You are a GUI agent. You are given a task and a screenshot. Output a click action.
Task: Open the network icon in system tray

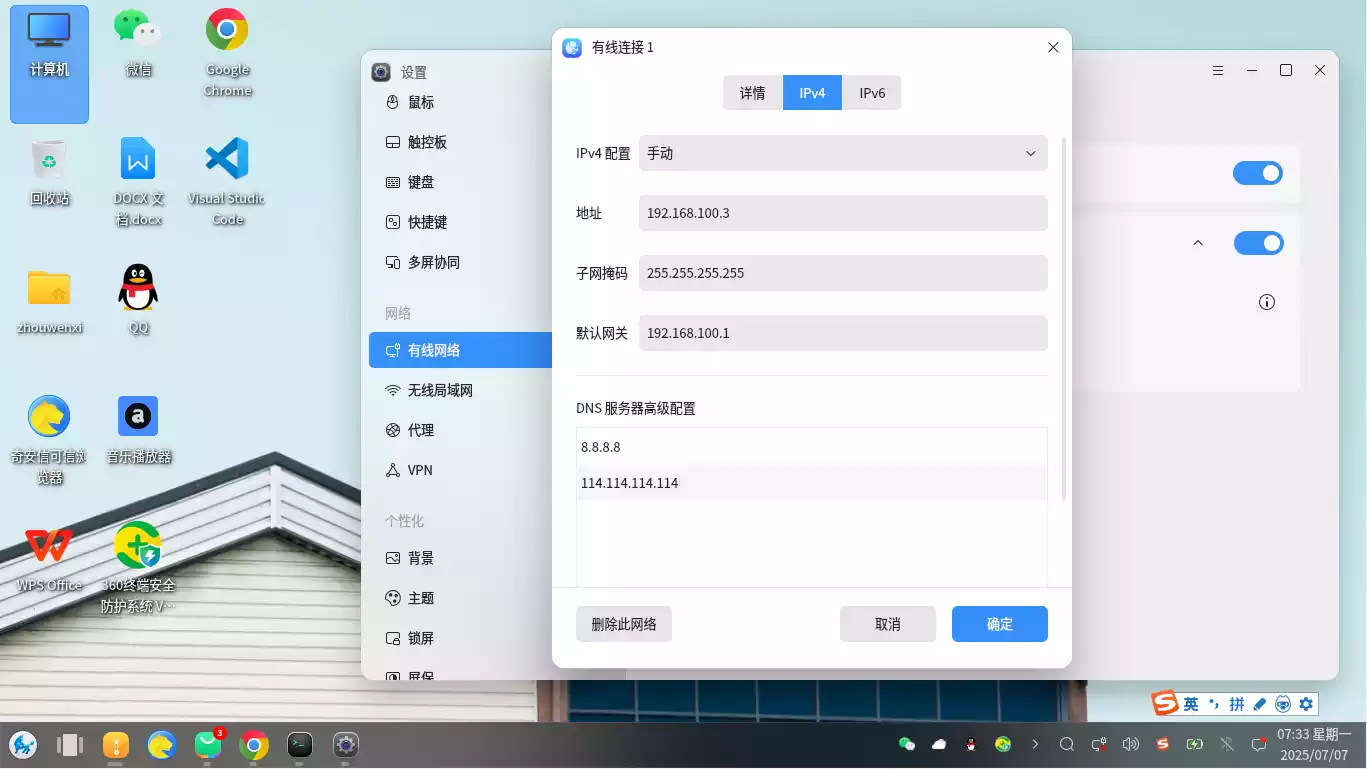click(x=1099, y=744)
